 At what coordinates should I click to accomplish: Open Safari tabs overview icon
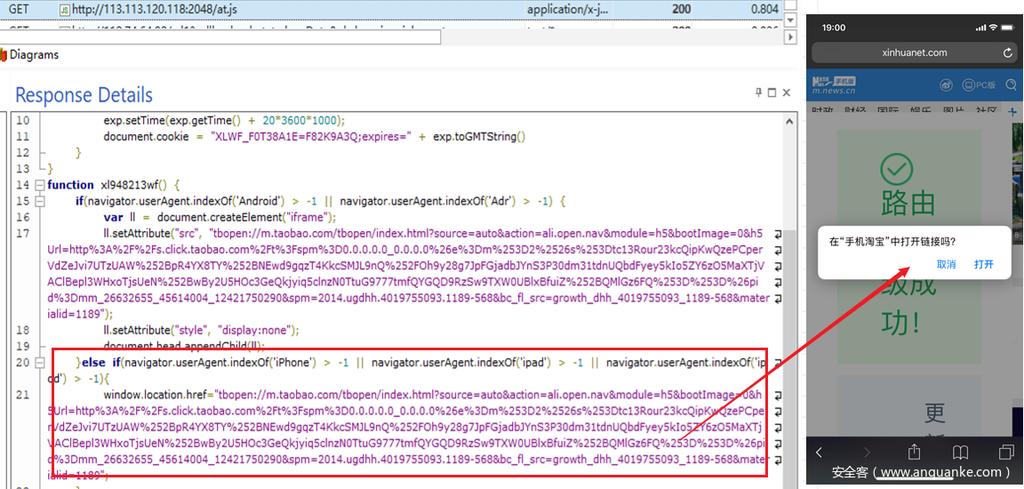[1005, 453]
